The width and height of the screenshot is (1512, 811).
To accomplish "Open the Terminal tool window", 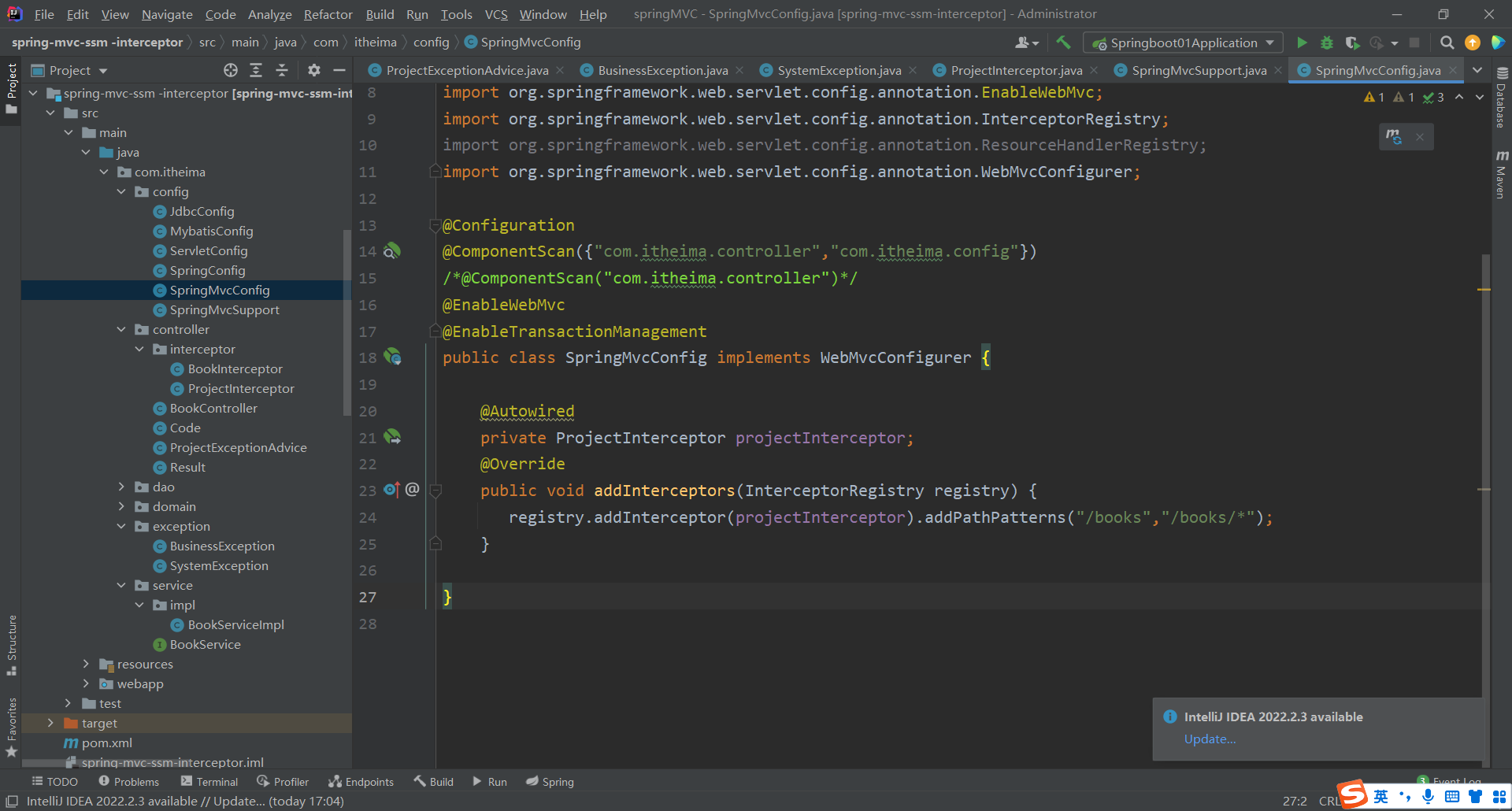I will coord(209,782).
